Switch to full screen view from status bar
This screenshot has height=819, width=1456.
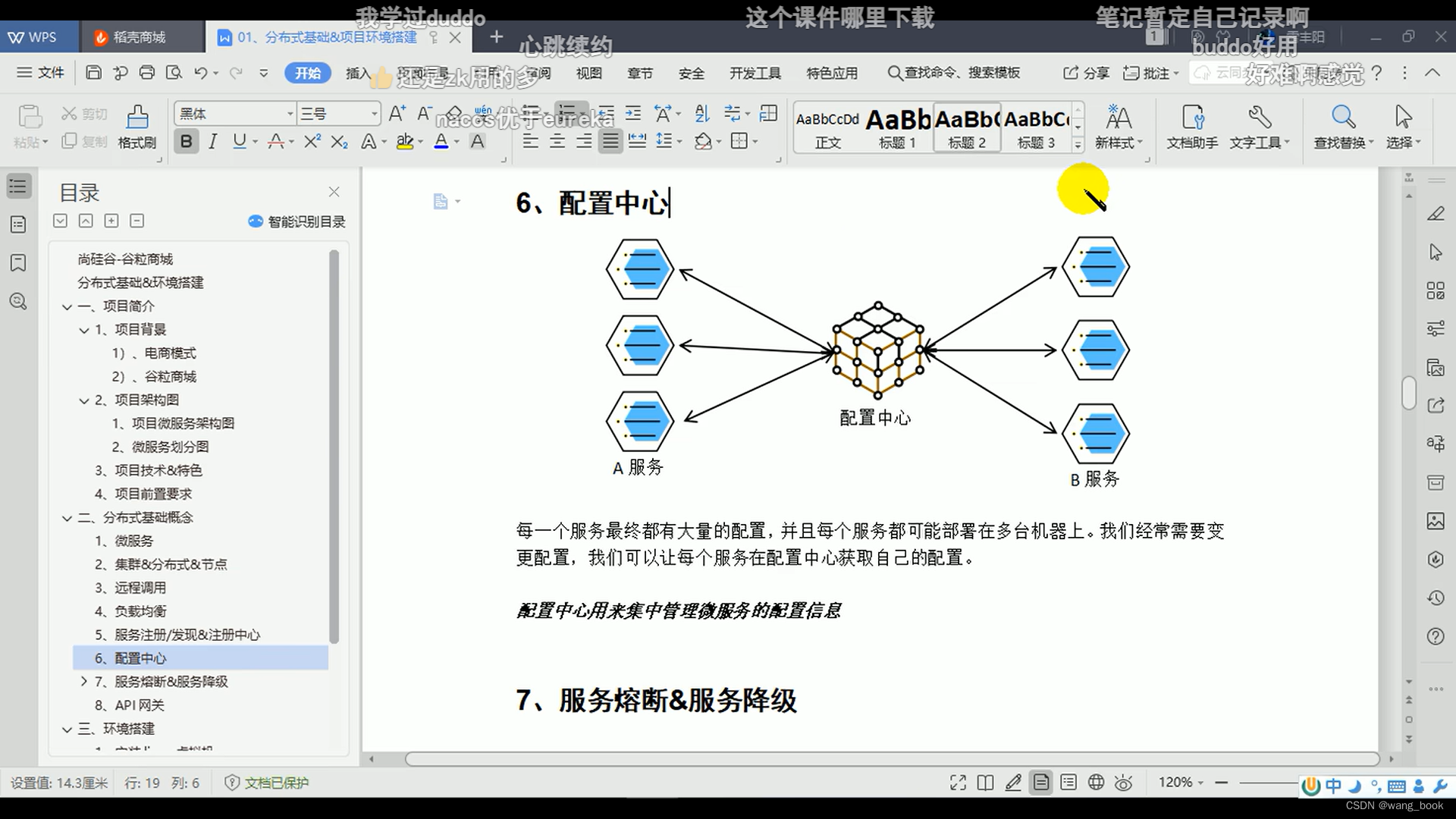tap(957, 783)
